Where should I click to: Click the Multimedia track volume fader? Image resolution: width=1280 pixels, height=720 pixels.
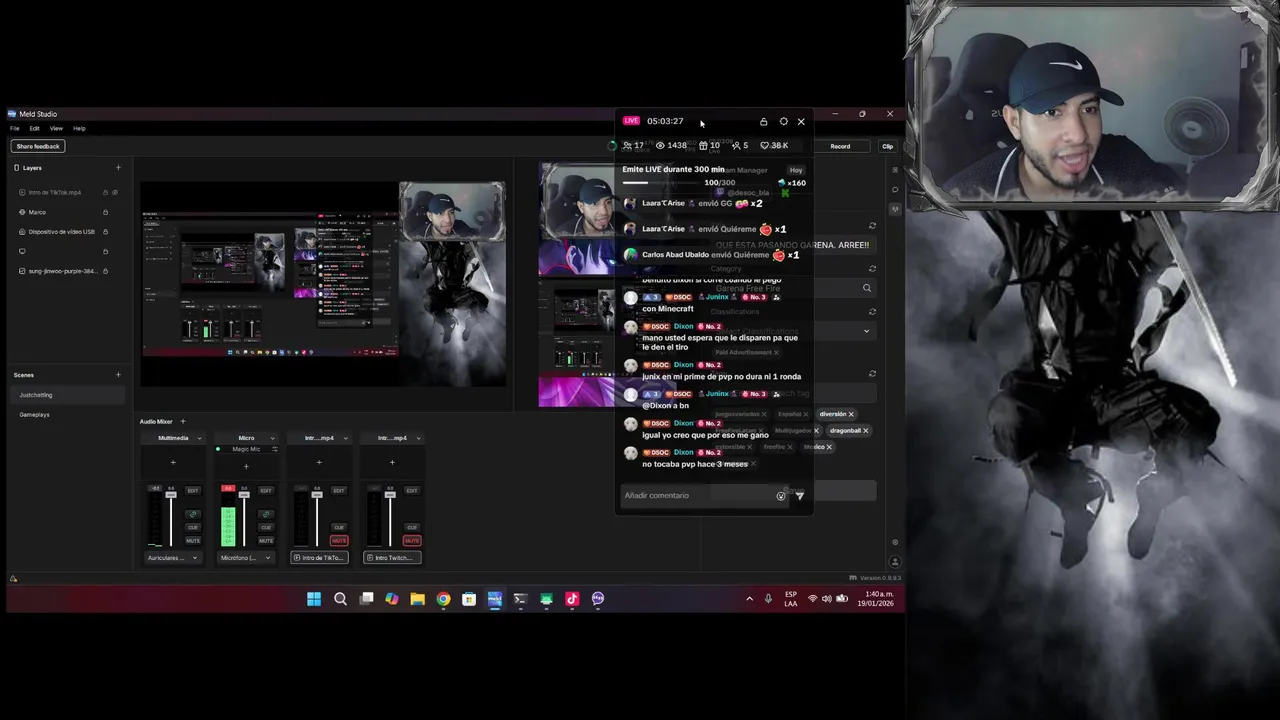click(171, 495)
